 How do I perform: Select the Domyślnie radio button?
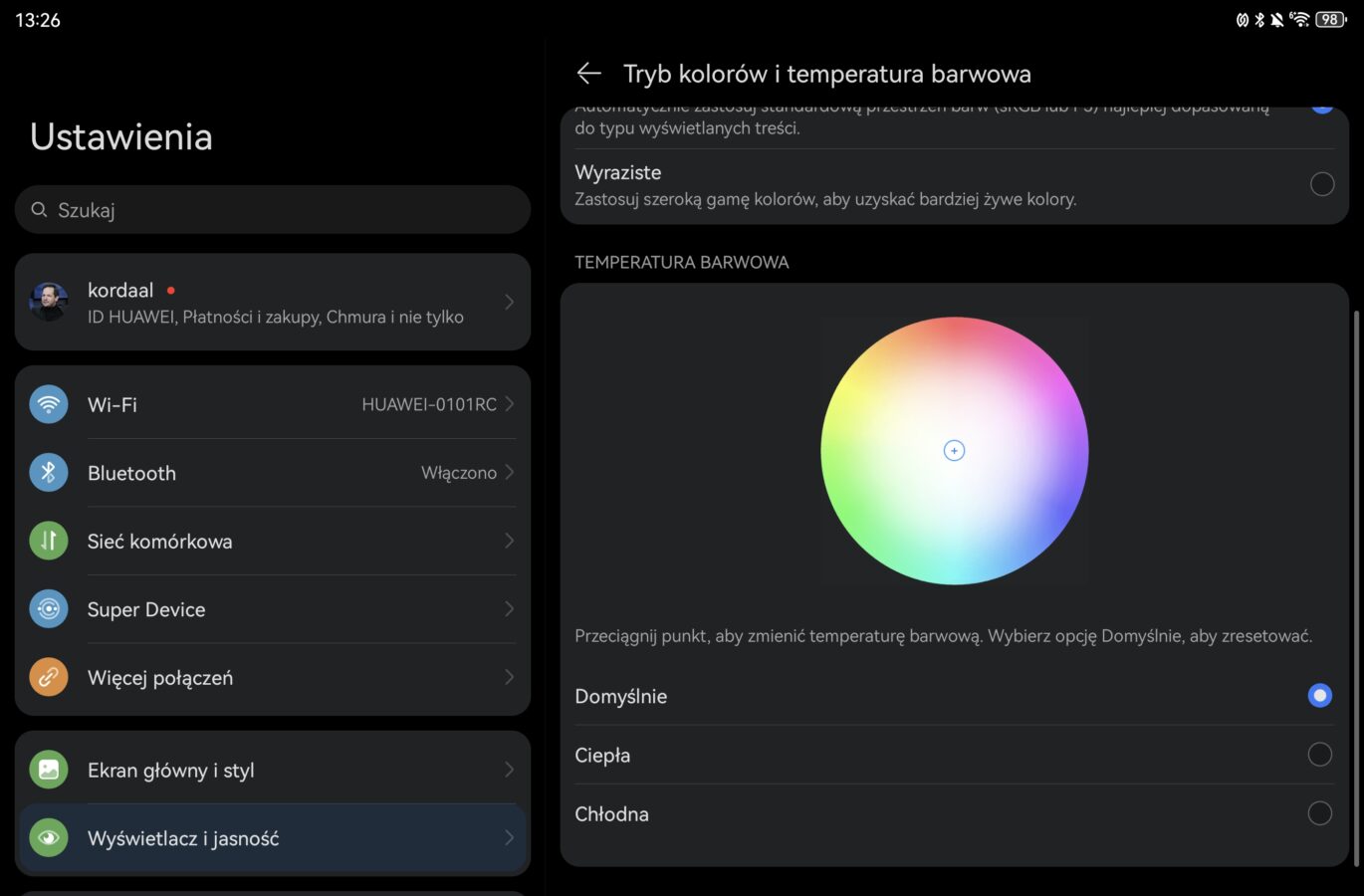click(1319, 696)
